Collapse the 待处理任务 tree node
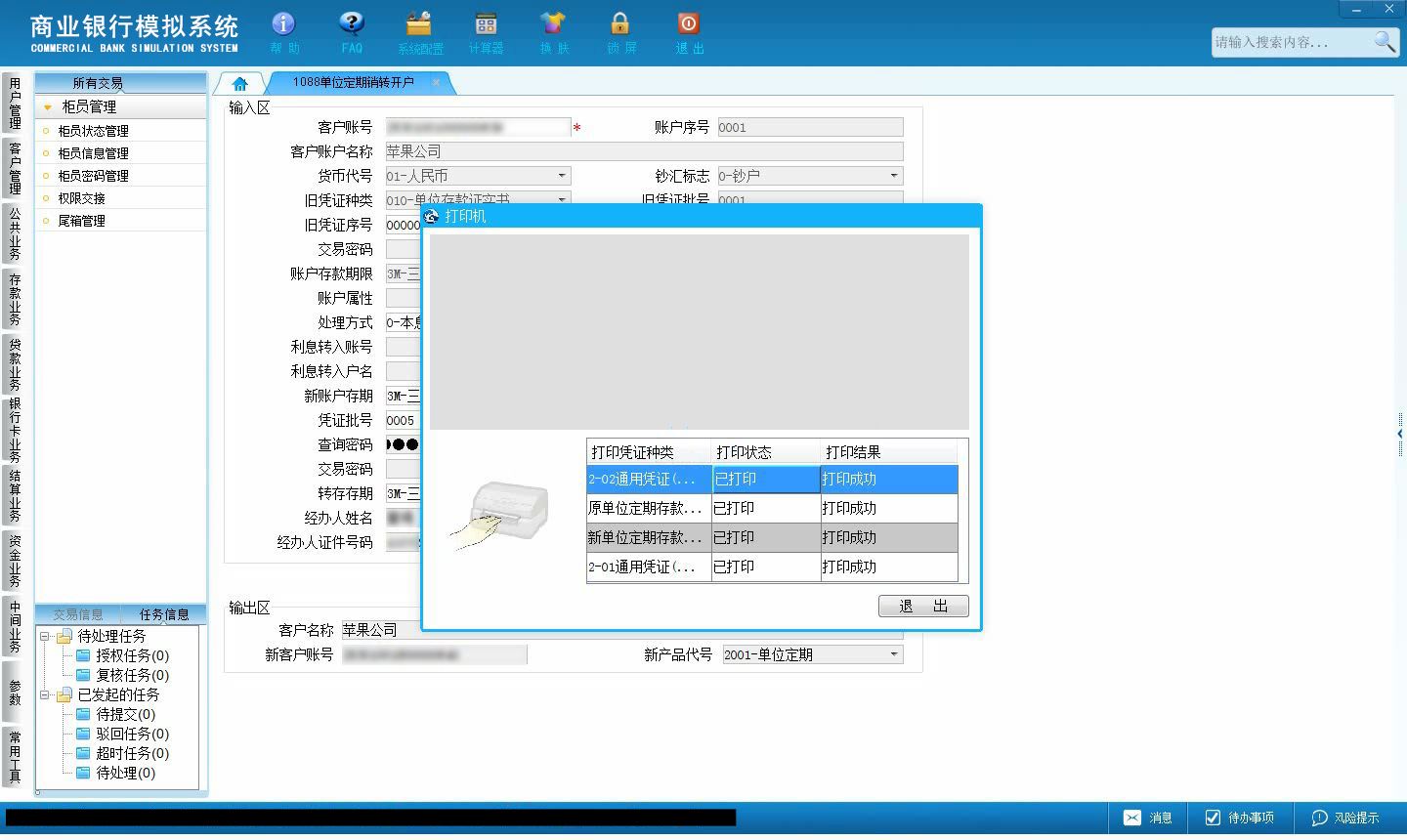This screenshot has height=840, width=1407. (45, 636)
